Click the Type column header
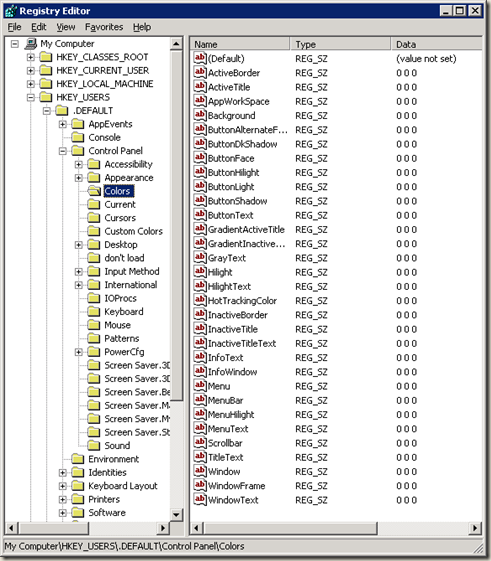 [340, 44]
